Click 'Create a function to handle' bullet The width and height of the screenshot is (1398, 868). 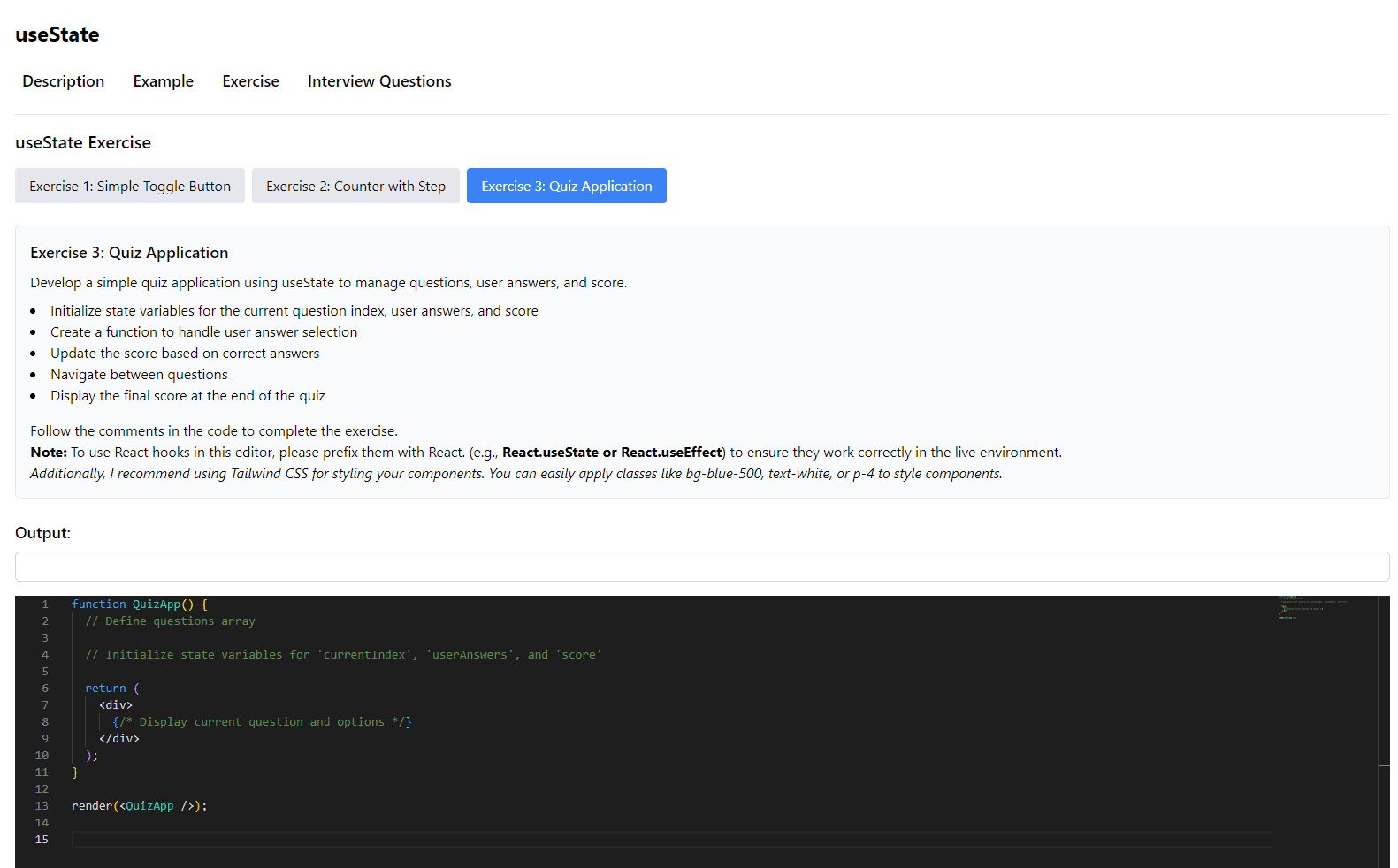pos(204,332)
